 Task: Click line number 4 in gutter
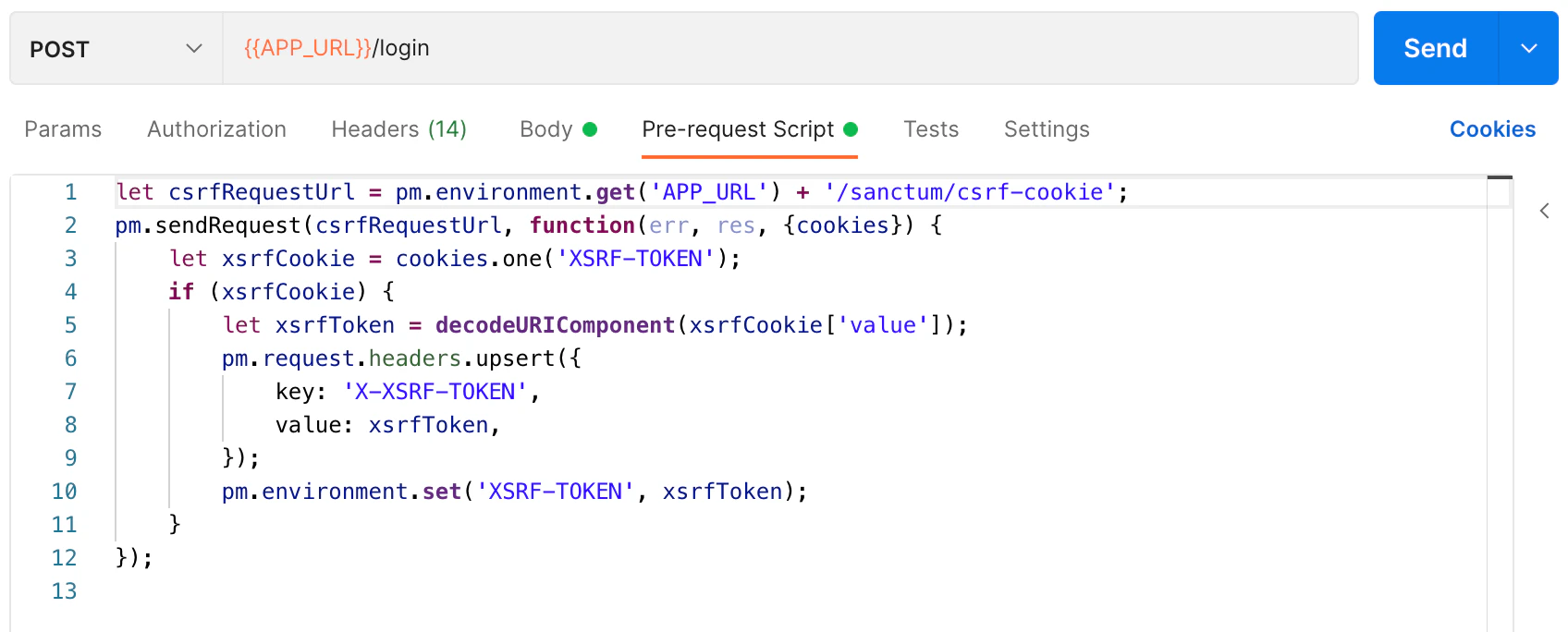click(70, 292)
